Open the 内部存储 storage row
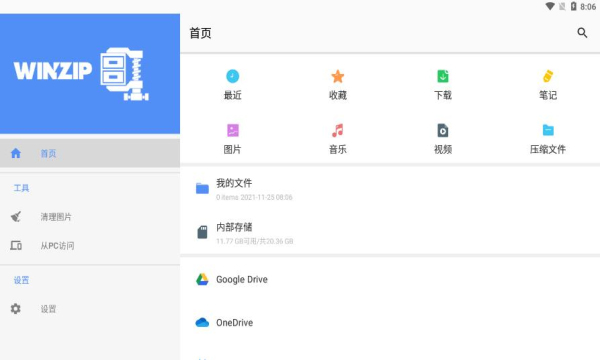 [390, 233]
